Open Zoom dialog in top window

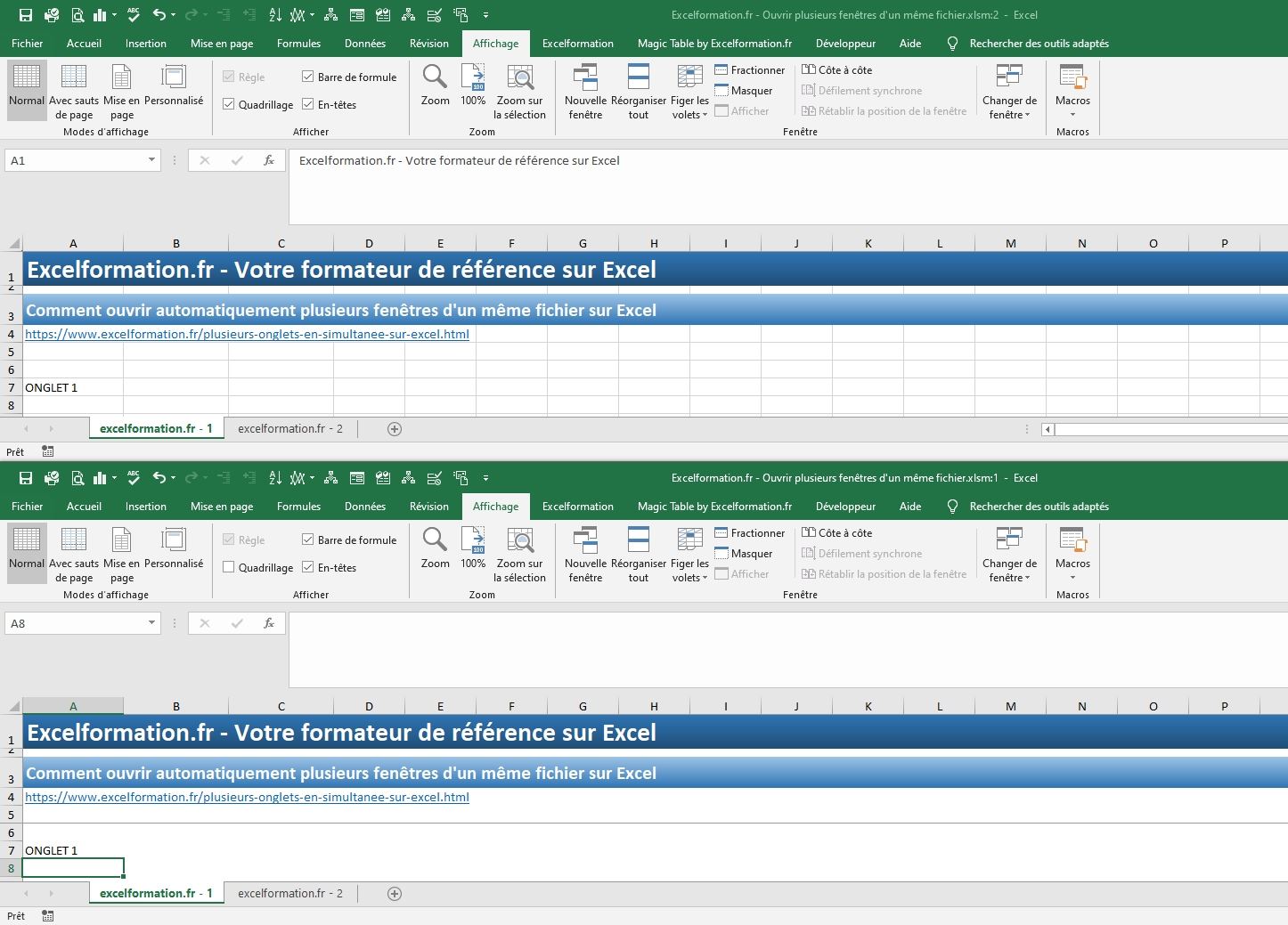435,85
